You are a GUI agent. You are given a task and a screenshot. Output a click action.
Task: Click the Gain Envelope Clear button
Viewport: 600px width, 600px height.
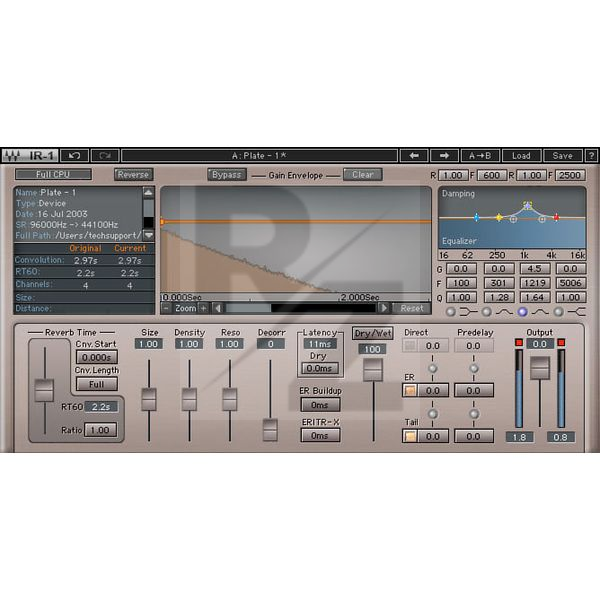[362, 174]
